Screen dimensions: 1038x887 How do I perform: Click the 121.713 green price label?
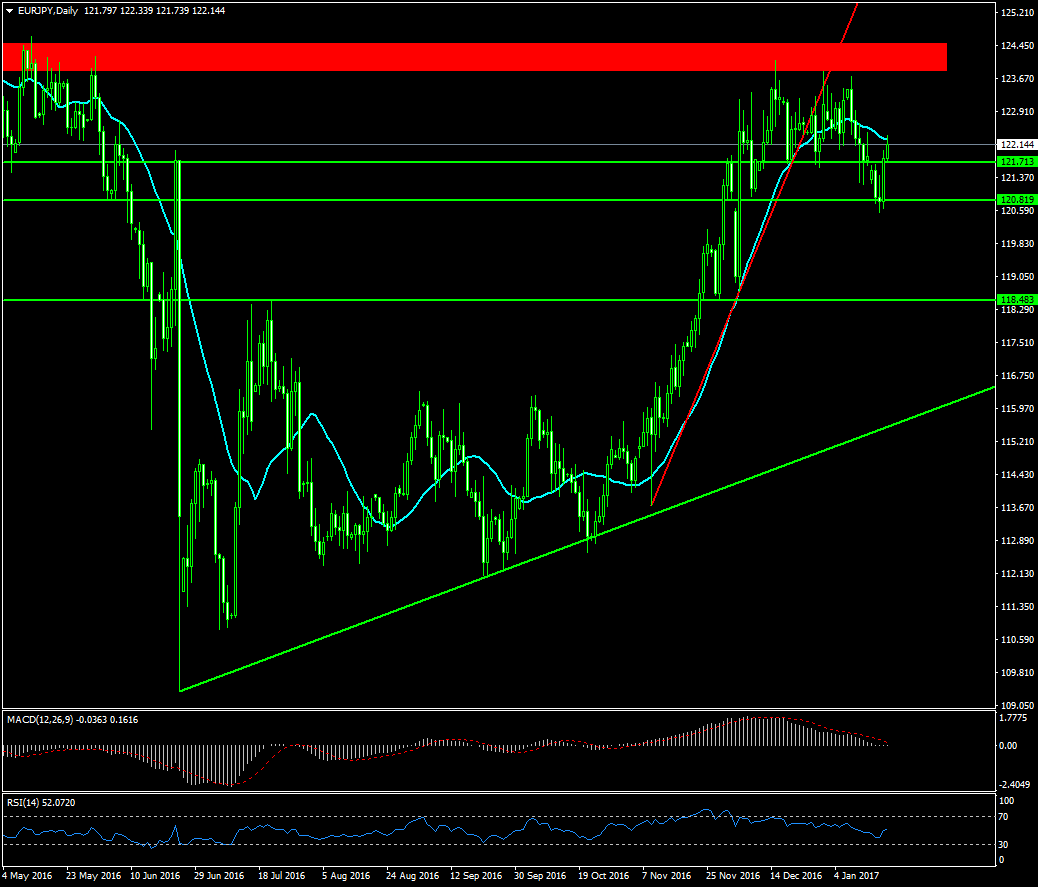coord(1016,162)
